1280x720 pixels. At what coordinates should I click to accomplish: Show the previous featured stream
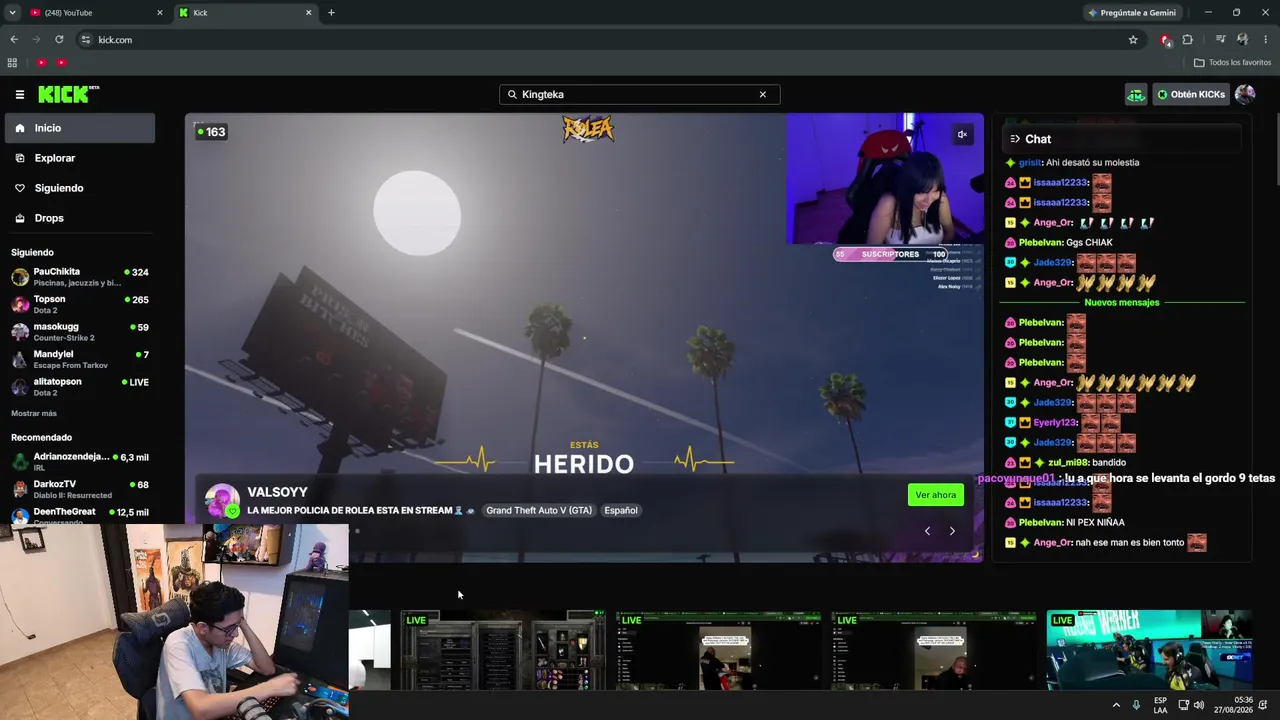(x=927, y=531)
